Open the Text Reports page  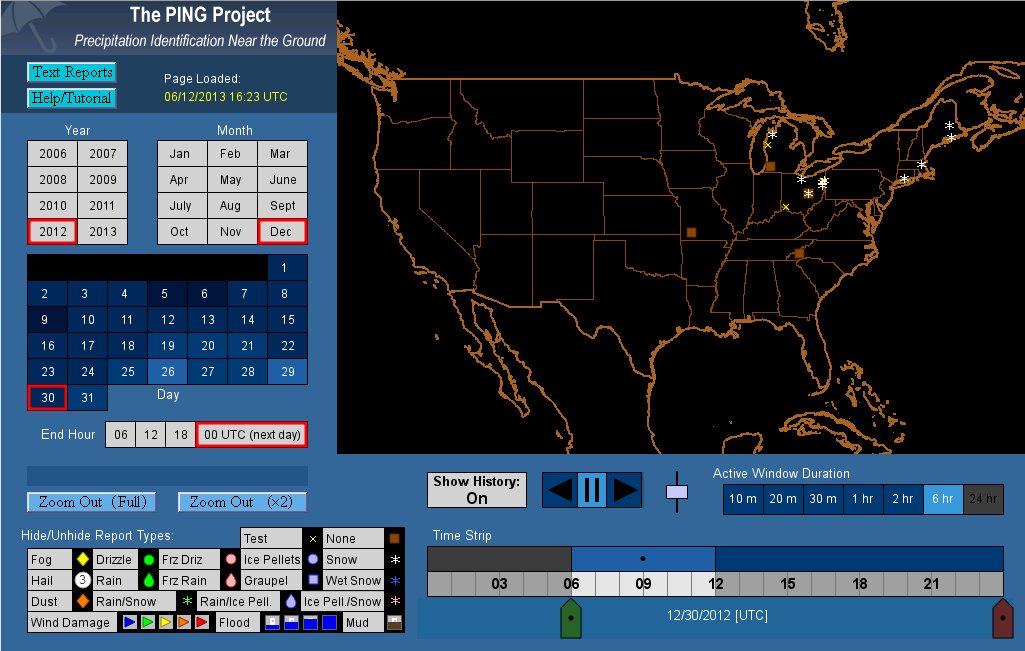pyautogui.click(x=71, y=72)
